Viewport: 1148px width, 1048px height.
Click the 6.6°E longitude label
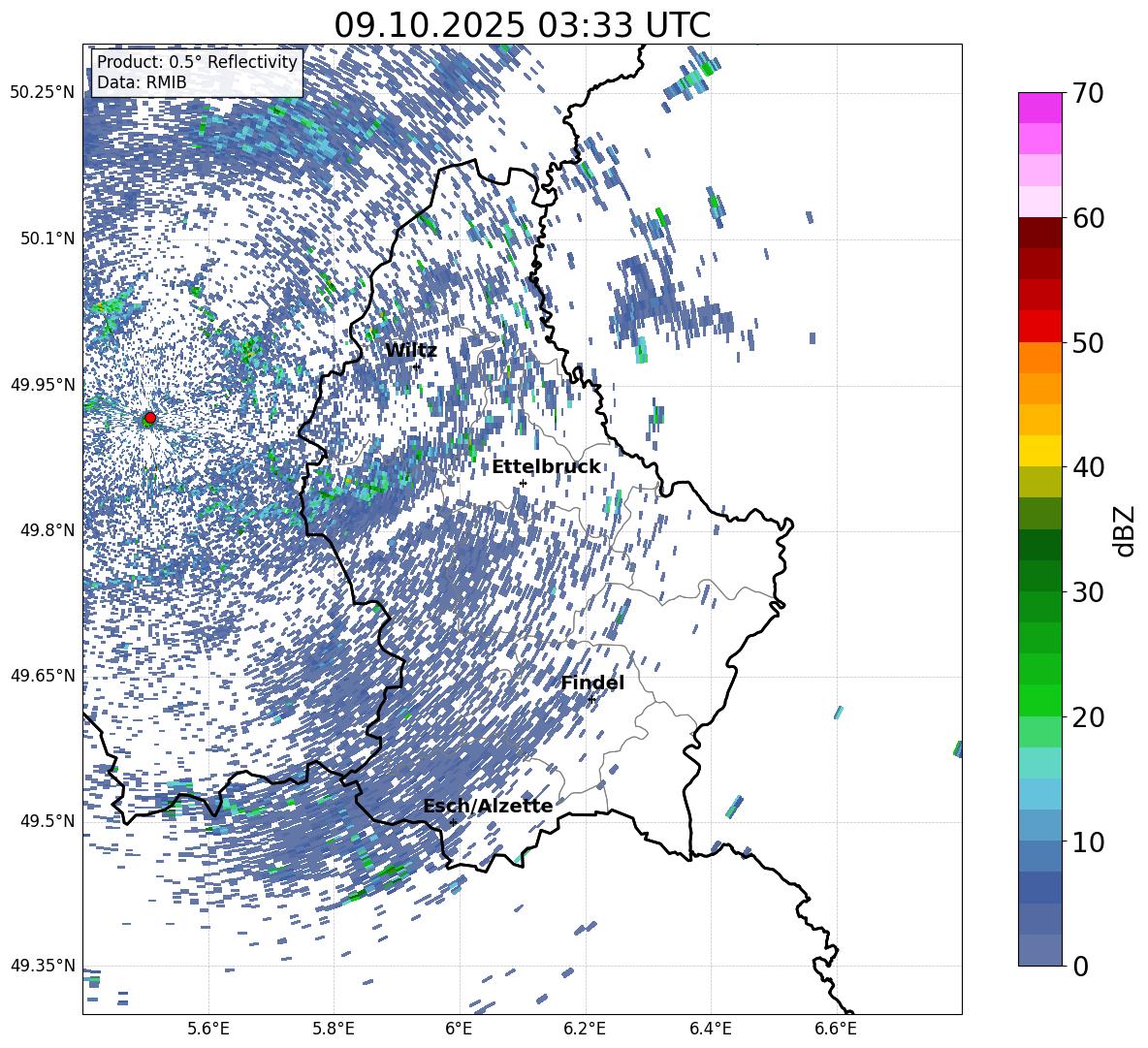pos(836,1029)
